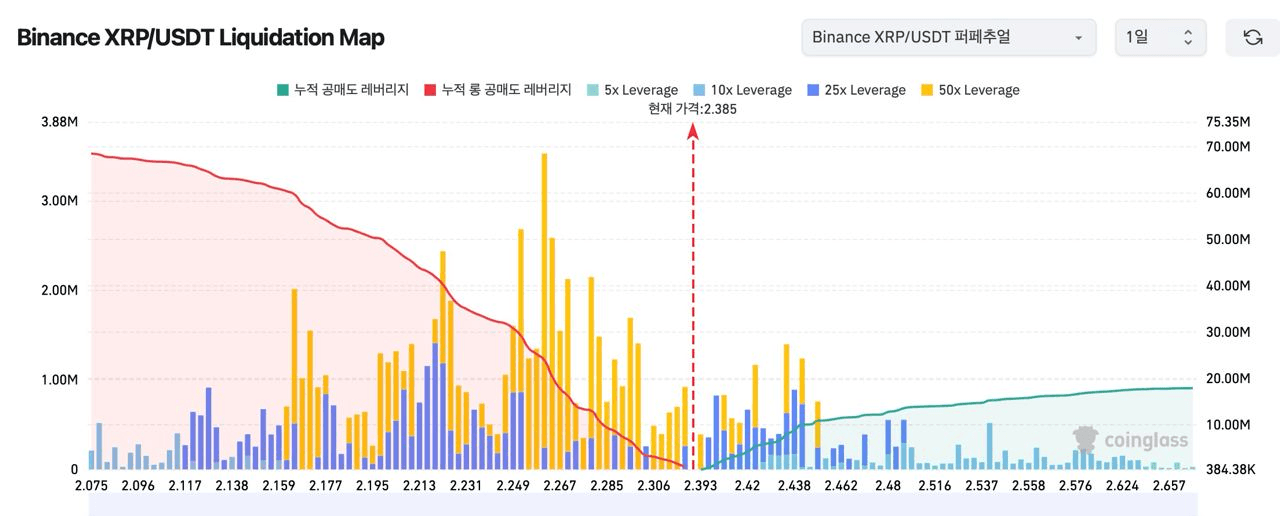
Task: Click the refresh icon button
Action: [1251, 37]
